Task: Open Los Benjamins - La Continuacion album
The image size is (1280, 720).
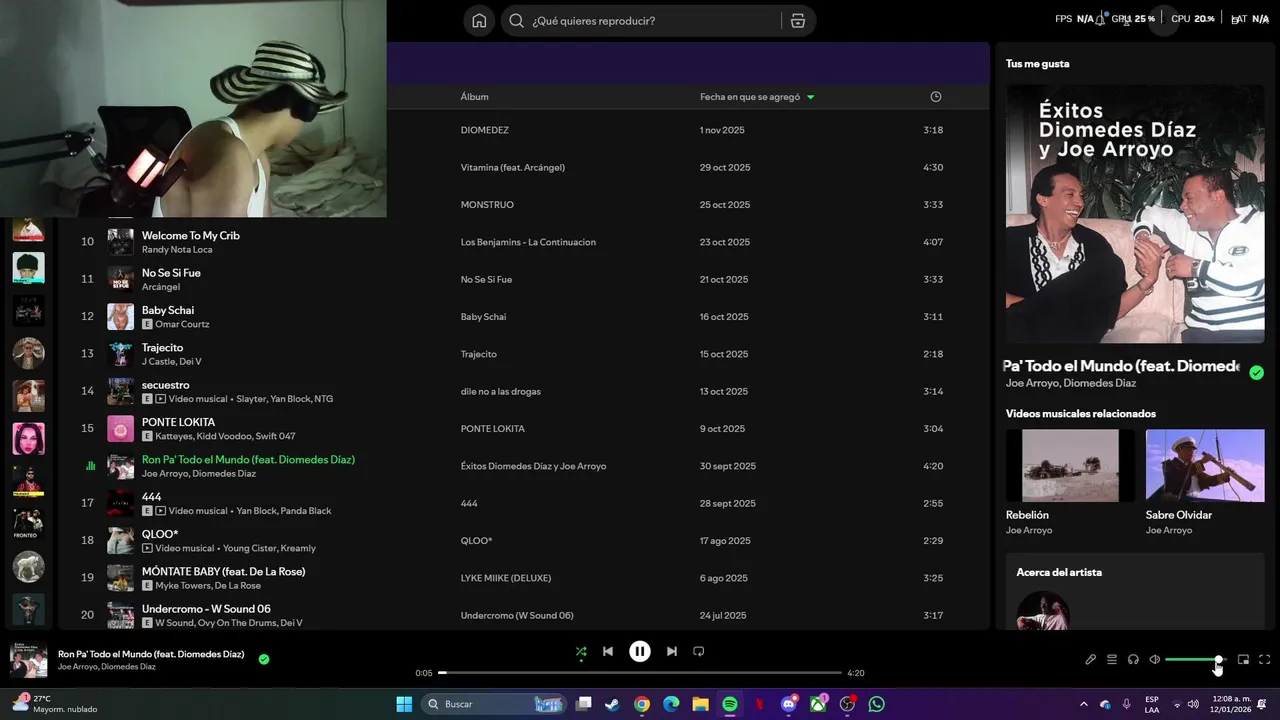Action: pos(528,242)
